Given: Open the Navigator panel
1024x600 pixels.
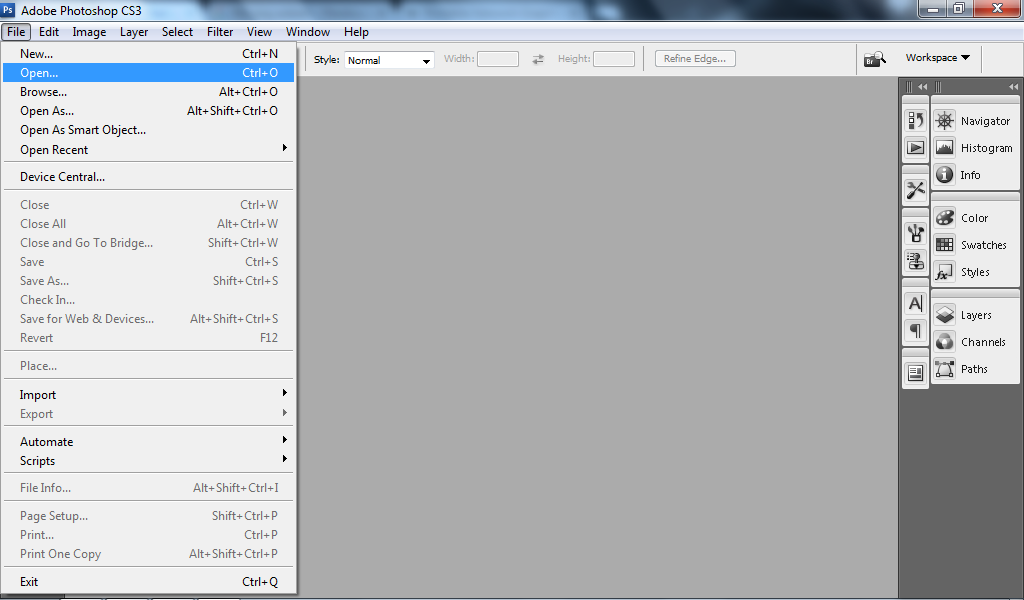Looking at the screenshot, I should tap(975, 121).
